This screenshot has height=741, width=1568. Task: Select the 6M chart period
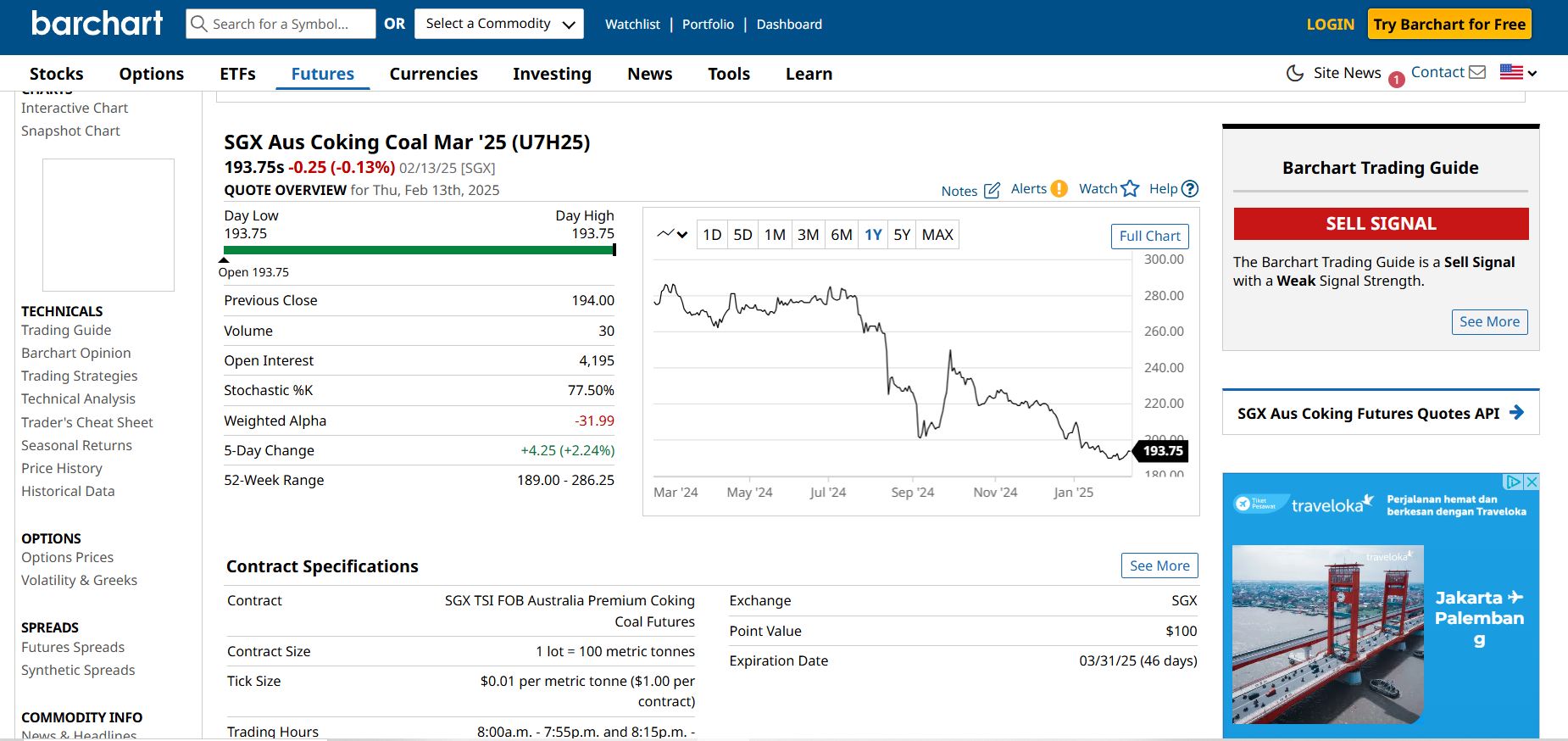[842, 235]
